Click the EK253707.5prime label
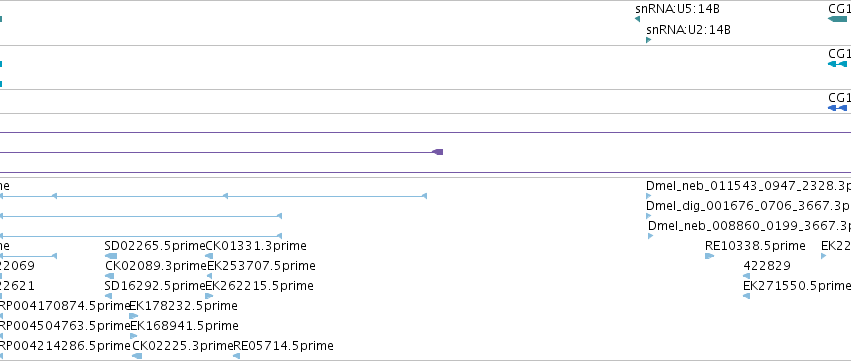The height and width of the screenshot is (361, 851). point(262,266)
